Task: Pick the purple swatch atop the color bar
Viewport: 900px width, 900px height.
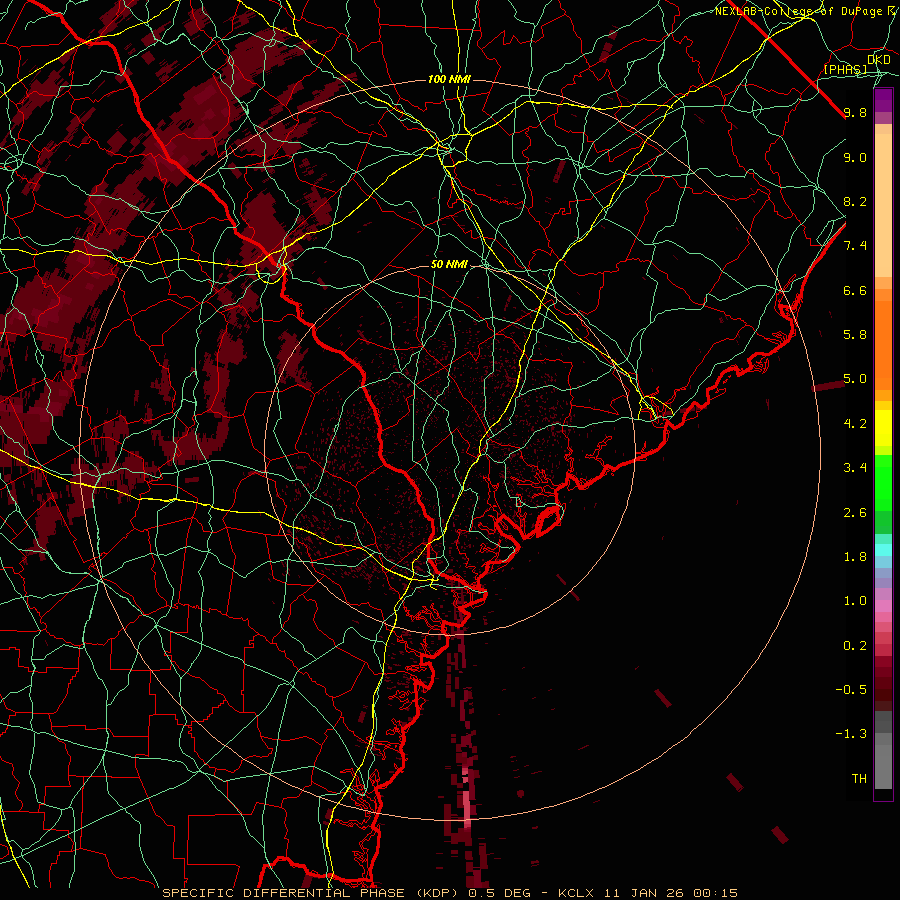Action: [883, 100]
